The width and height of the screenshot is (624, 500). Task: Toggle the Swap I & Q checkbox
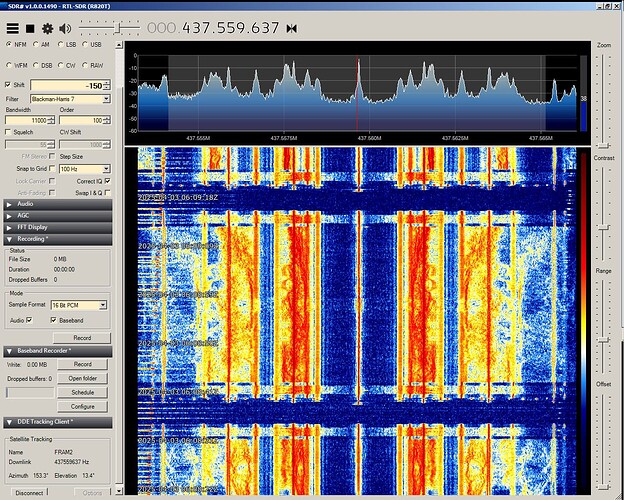107,193
